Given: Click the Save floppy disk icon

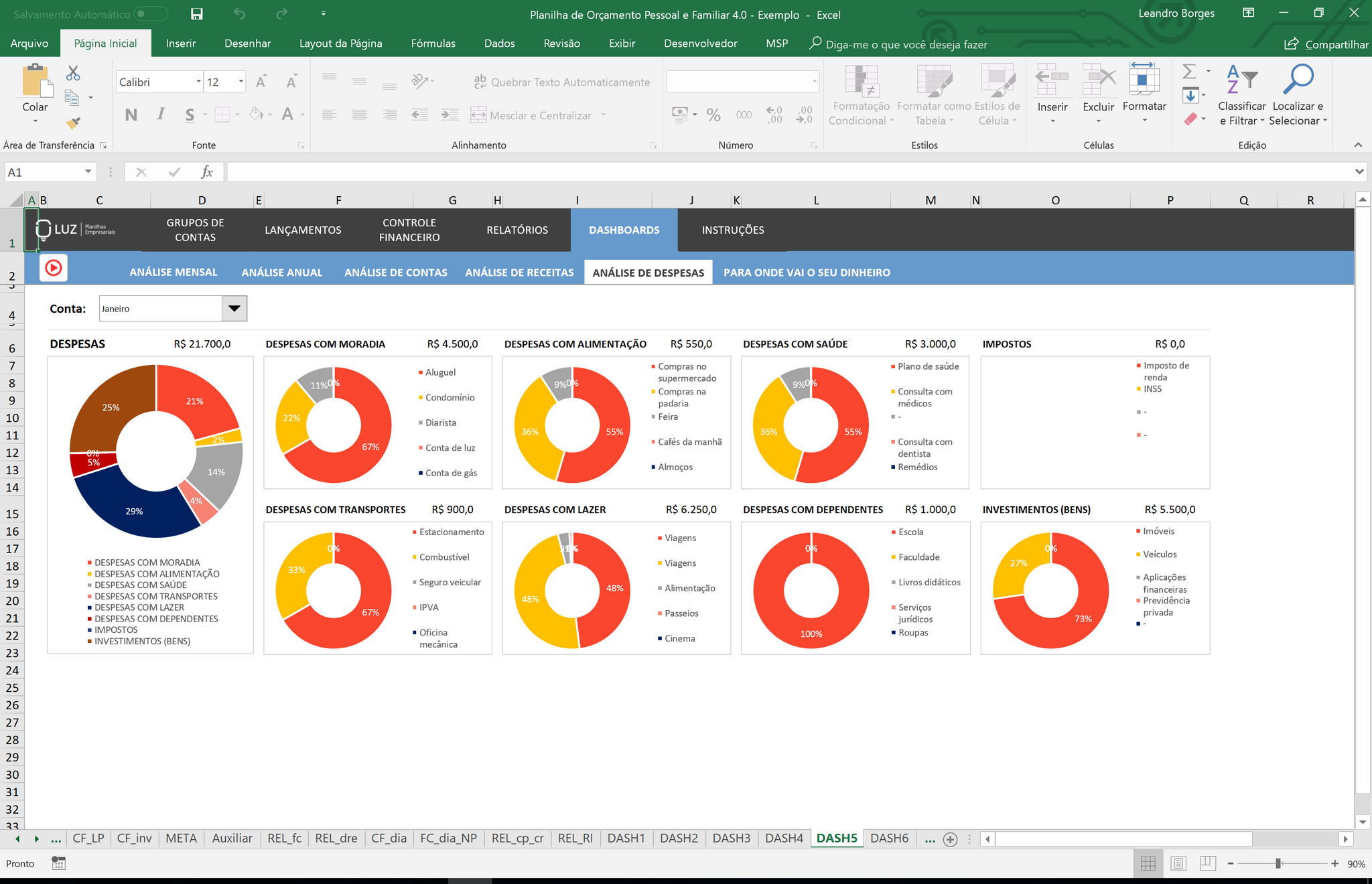Looking at the screenshot, I should (x=196, y=14).
